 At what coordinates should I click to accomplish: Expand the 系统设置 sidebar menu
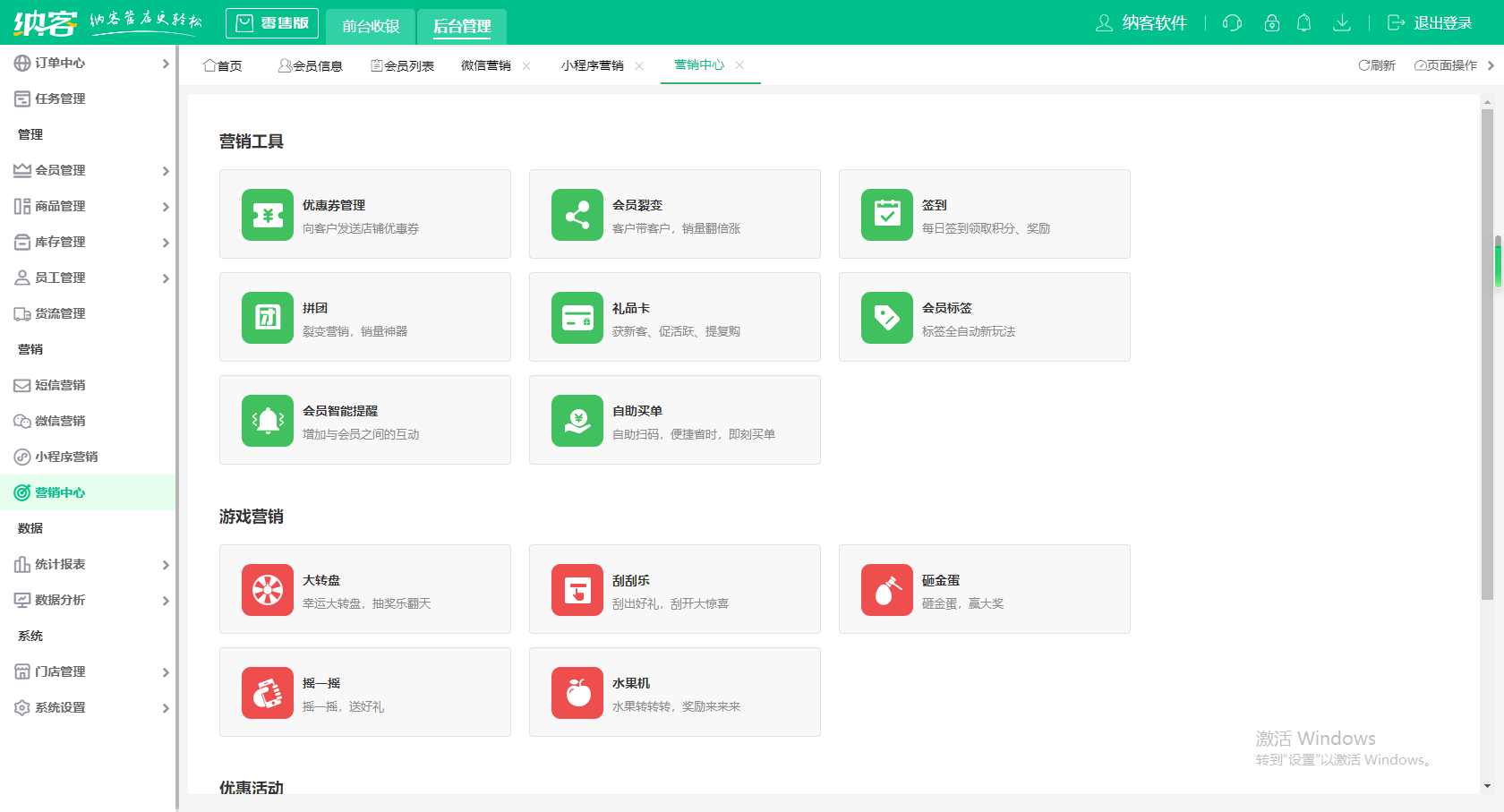[90, 707]
